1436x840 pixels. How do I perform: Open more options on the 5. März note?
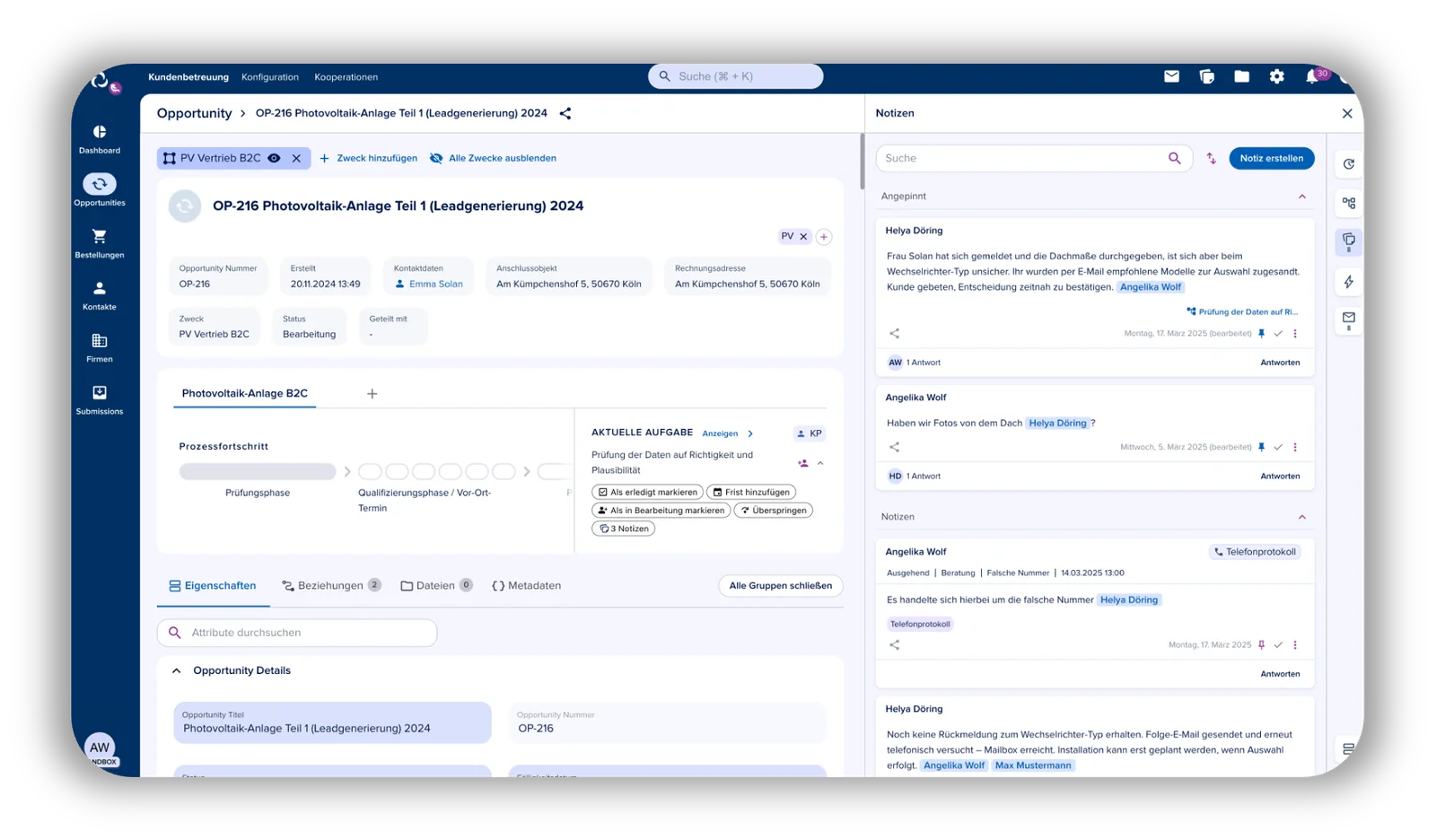[1295, 447]
